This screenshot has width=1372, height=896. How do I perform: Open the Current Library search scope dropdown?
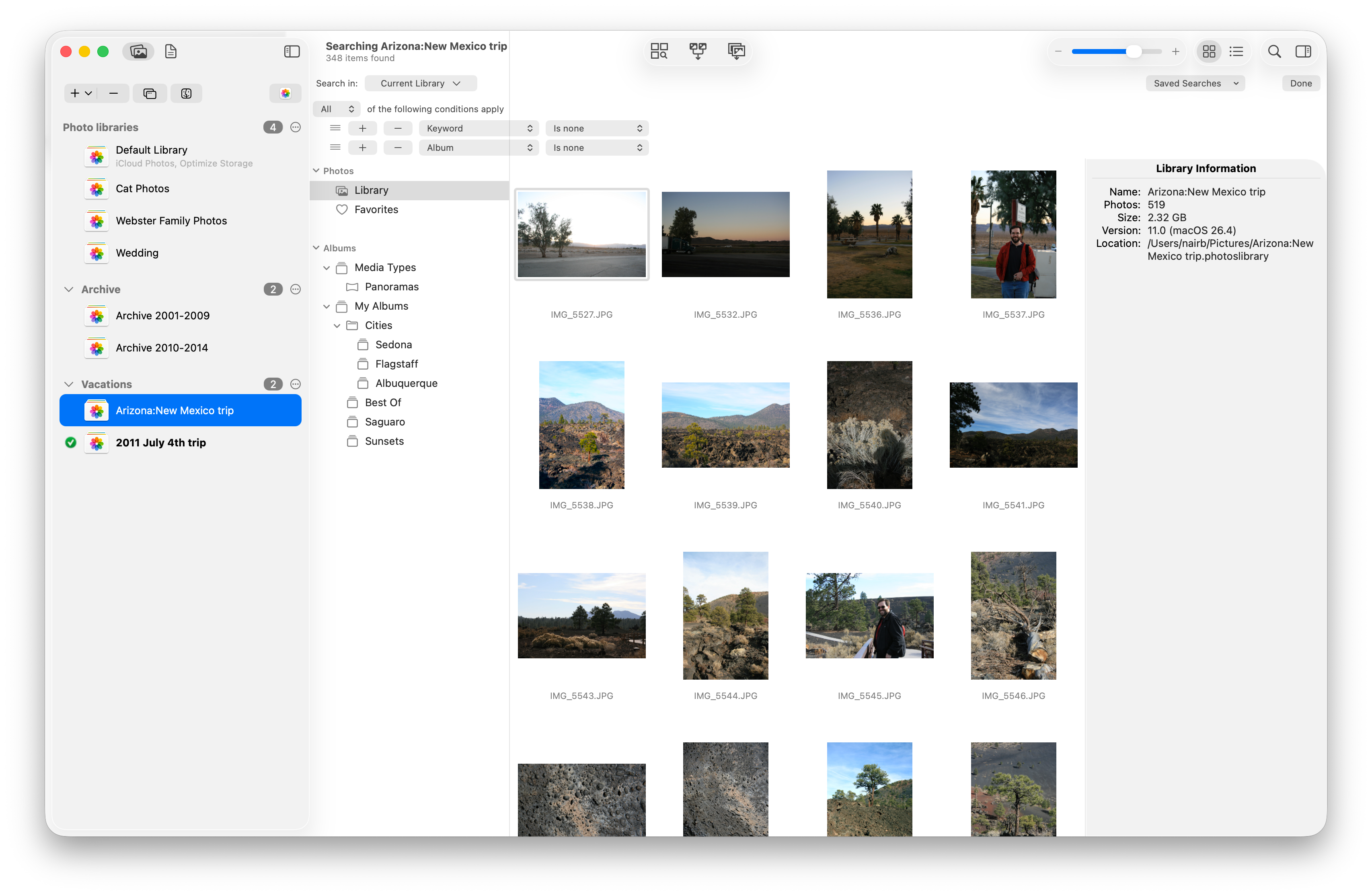coord(420,84)
